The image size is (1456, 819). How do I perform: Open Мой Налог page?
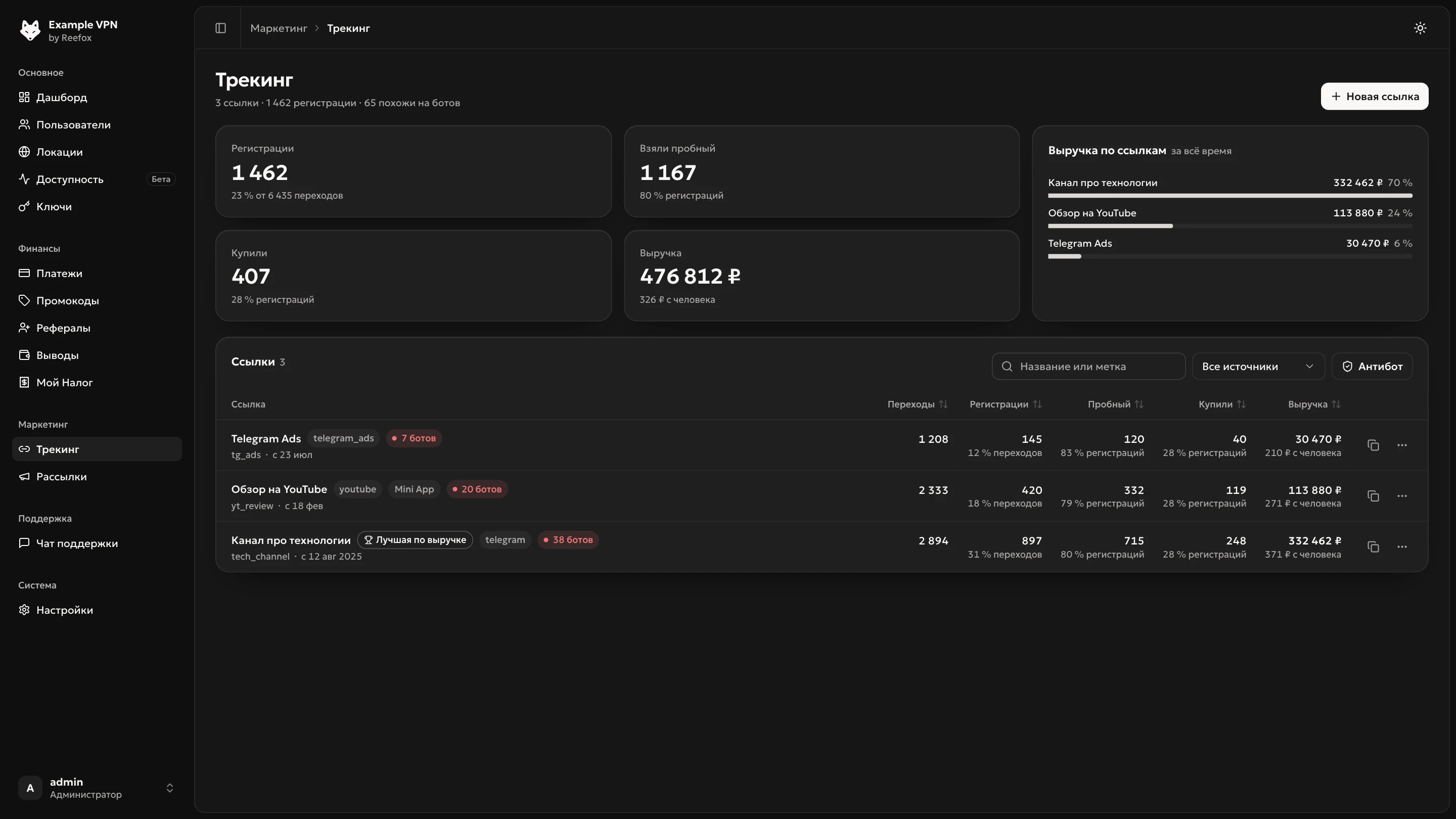[x=97, y=383]
